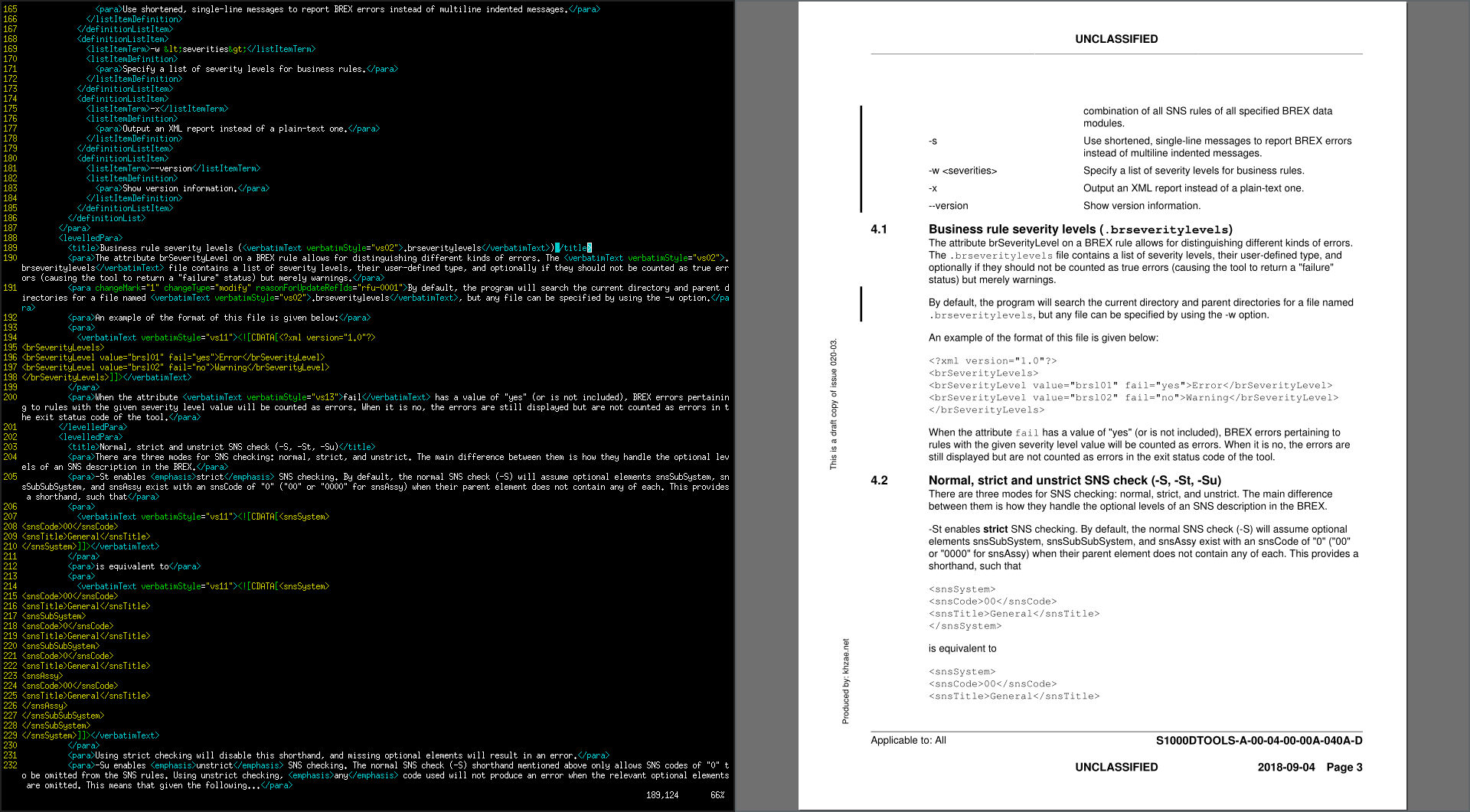Click 'Applicable to: All' in PDF footer
This screenshot has width=1470, height=812.
[908, 740]
